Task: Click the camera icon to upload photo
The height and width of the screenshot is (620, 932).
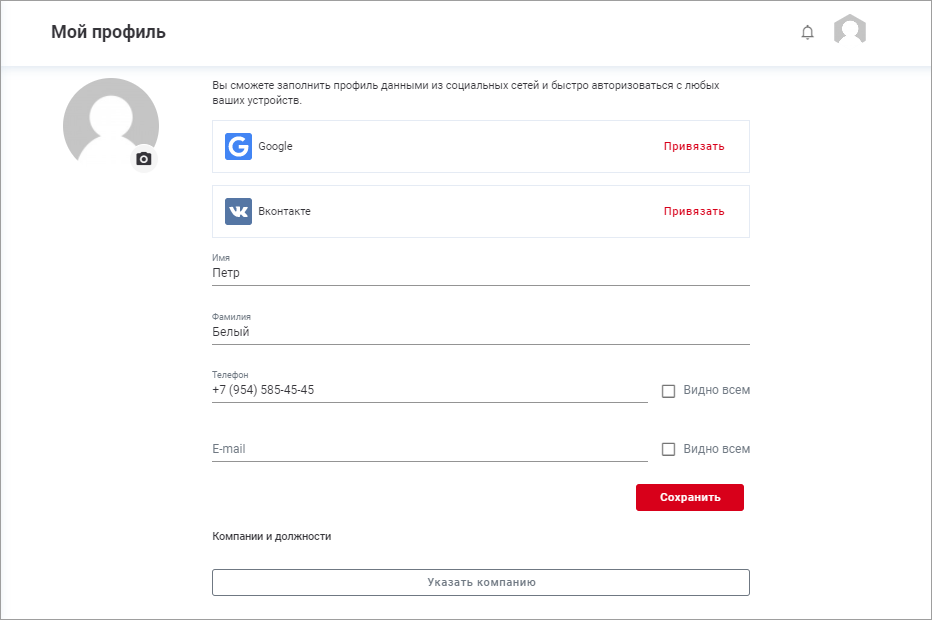Action: pyautogui.click(x=144, y=159)
